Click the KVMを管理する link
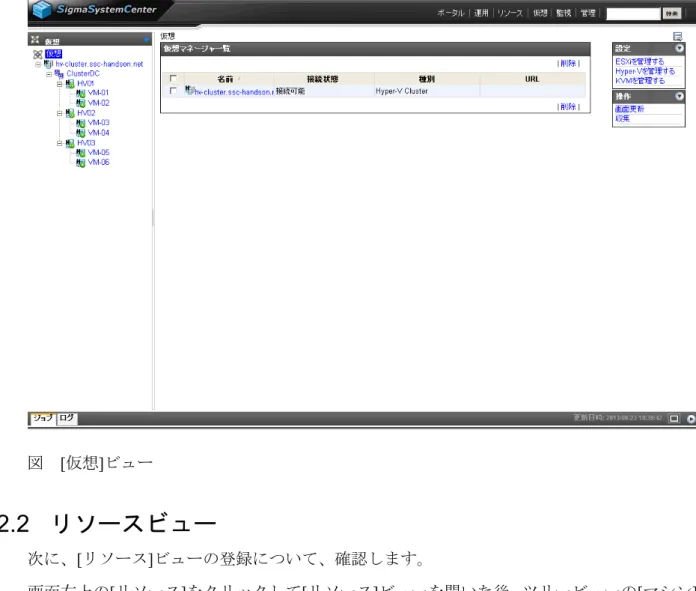This screenshot has height=591, width=696. pos(640,80)
